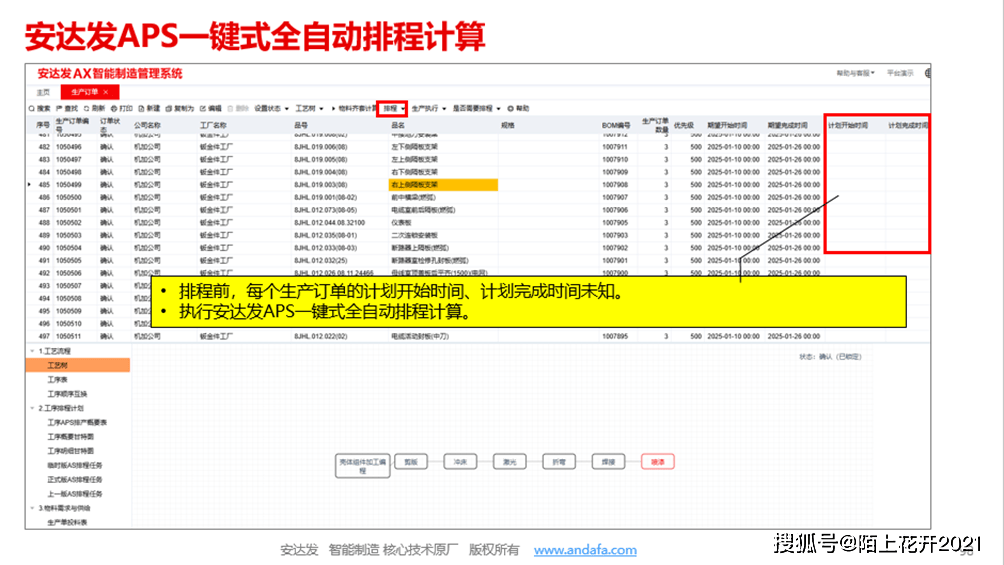The width and height of the screenshot is (1004, 565).
Task: Select 工序表 in the left tree
Action: pyautogui.click(x=57, y=380)
